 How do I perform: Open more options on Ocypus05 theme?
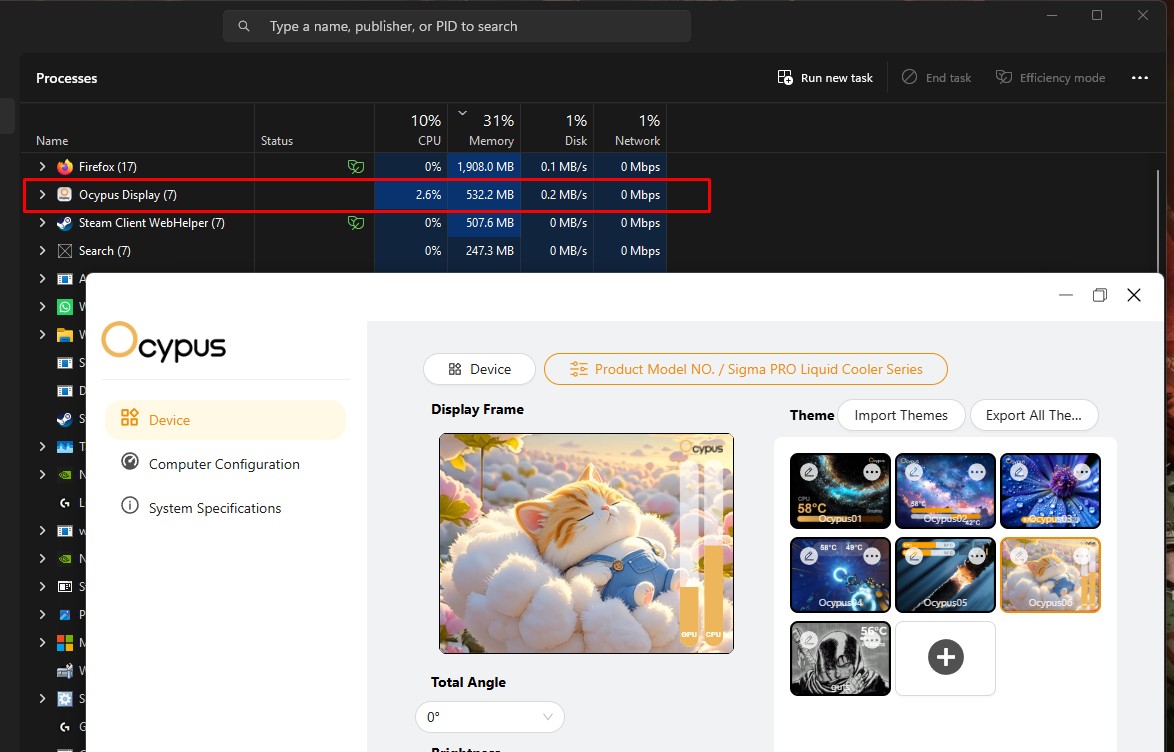[977, 556]
